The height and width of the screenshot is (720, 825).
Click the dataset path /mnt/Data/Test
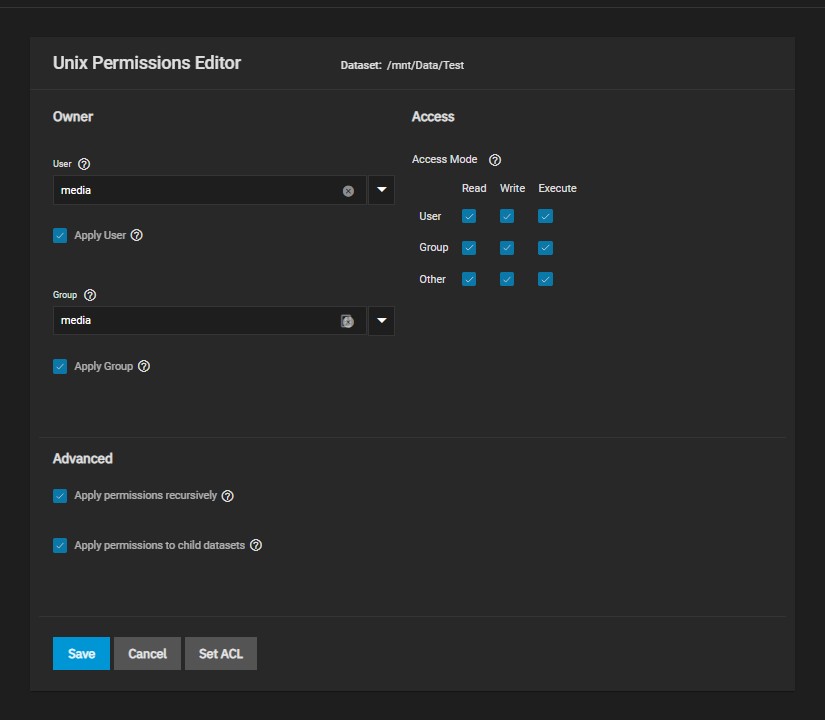click(425, 65)
